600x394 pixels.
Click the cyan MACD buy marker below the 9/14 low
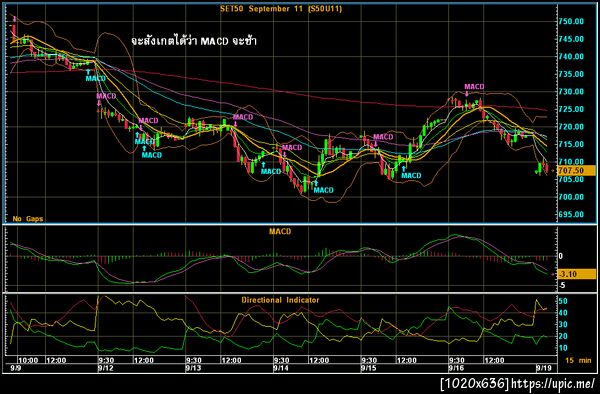point(323,189)
